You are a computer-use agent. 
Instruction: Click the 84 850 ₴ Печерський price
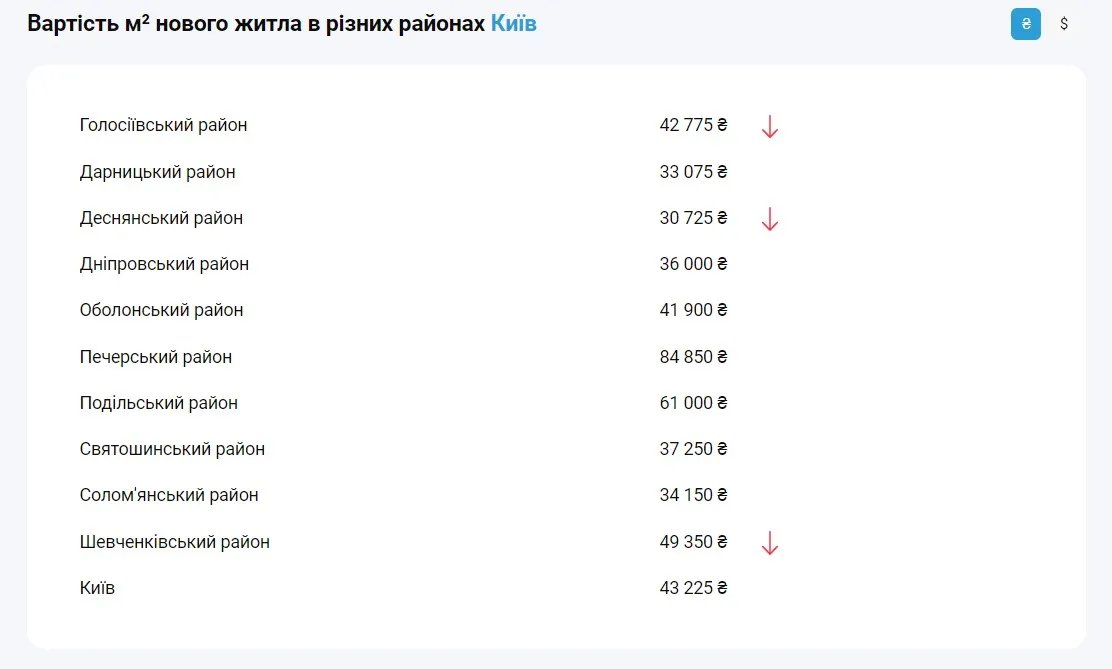click(x=693, y=357)
